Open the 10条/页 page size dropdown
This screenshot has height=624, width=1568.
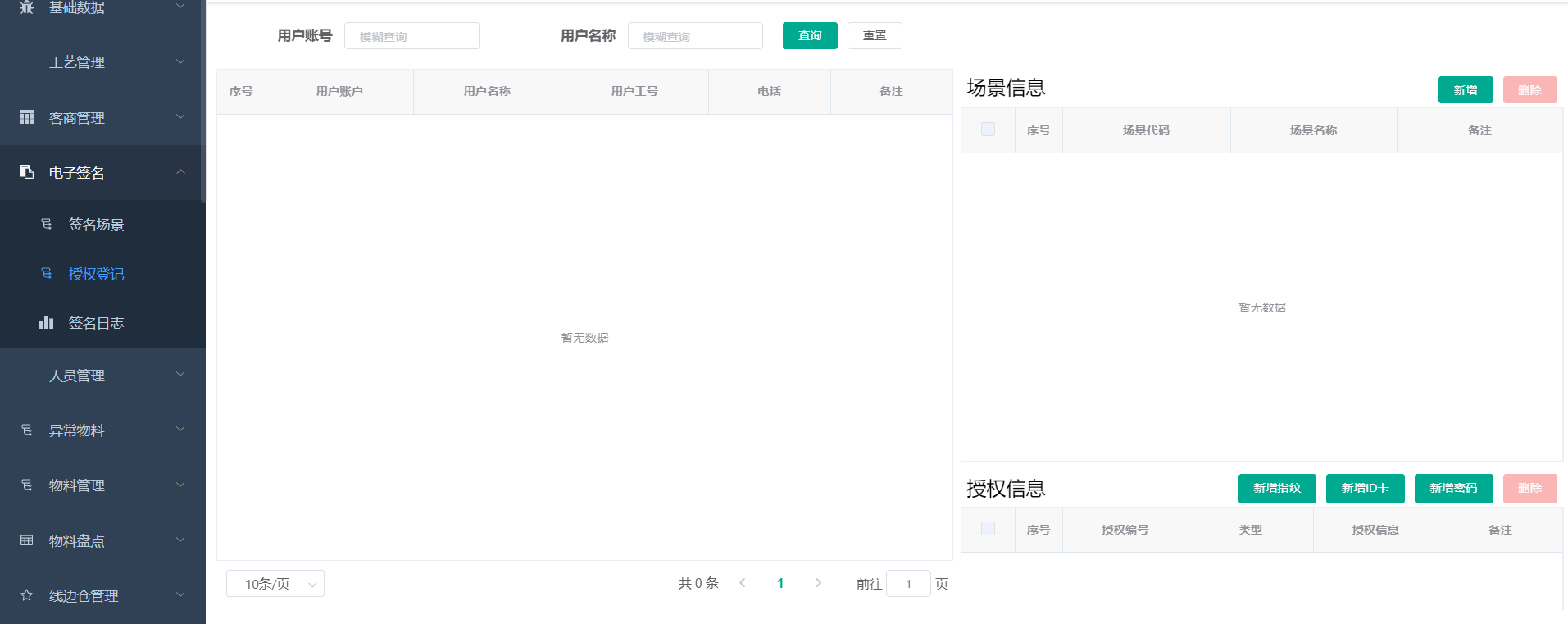[275, 584]
